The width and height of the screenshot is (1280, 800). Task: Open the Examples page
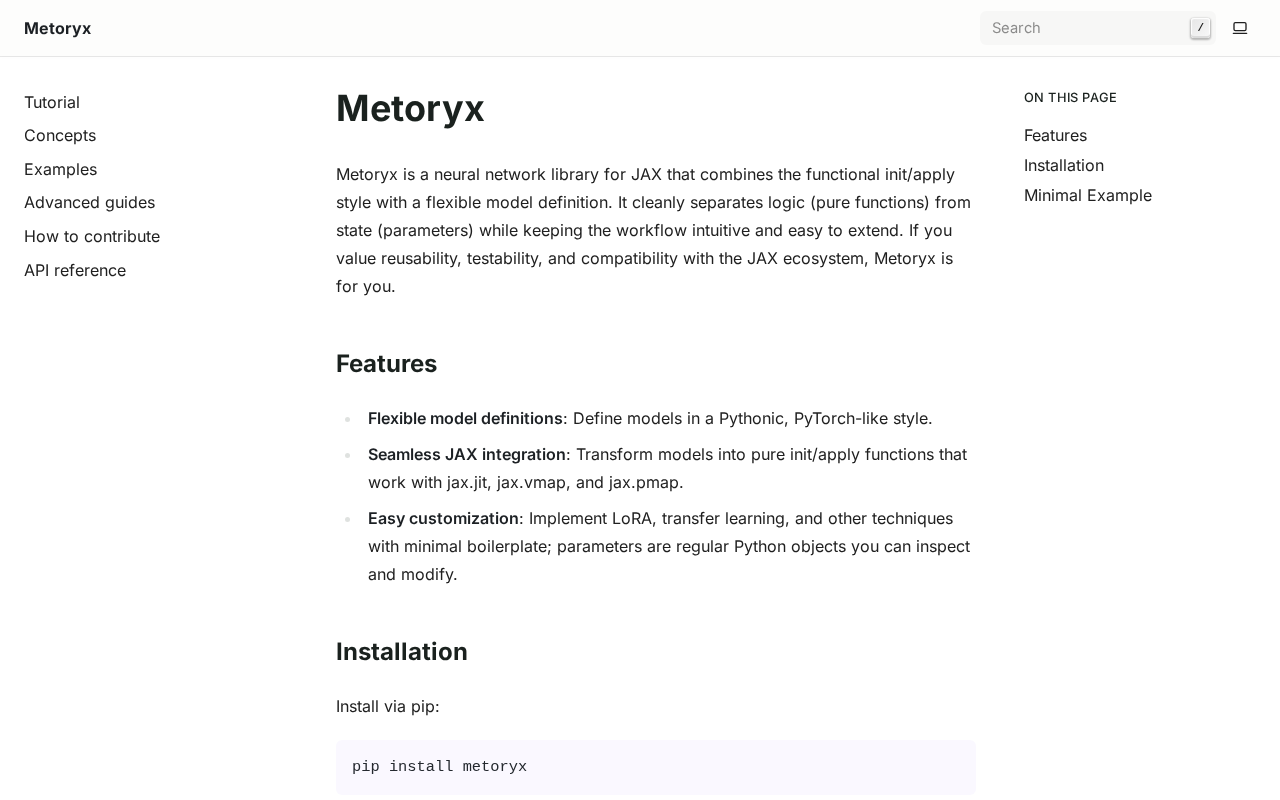tap(60, 169)
